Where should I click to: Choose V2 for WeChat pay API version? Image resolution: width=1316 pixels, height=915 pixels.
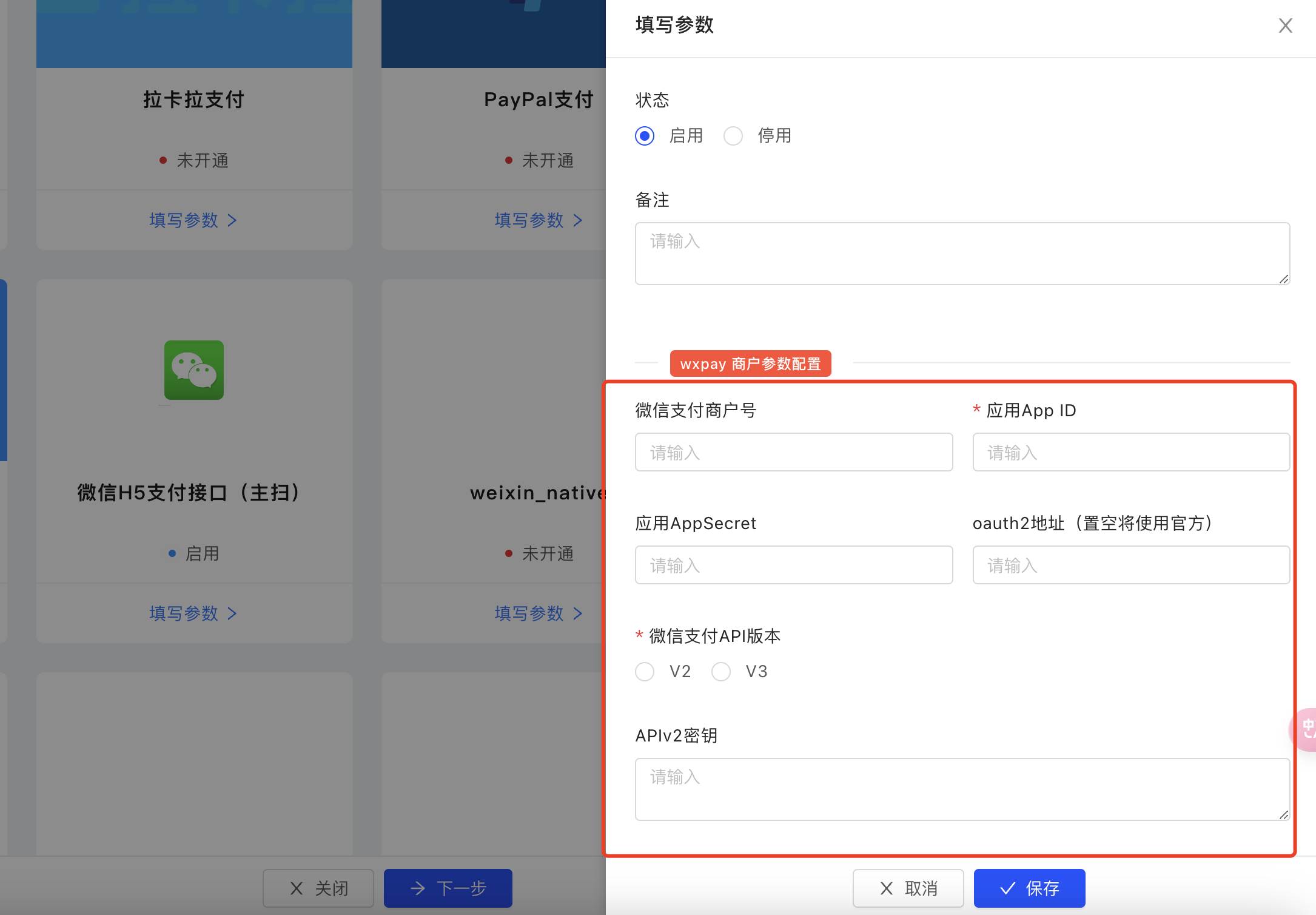(645, 672)
